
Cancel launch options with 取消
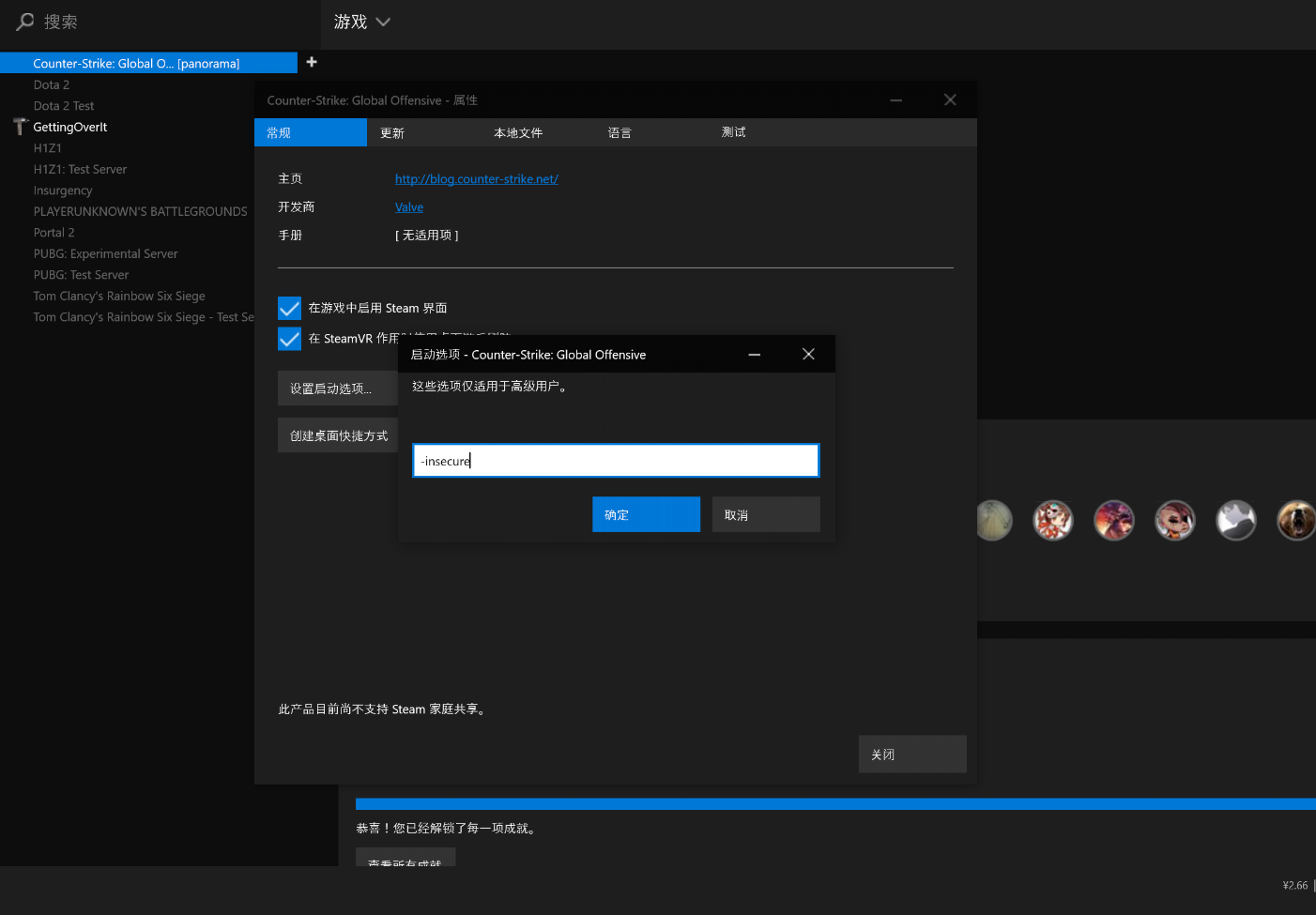[x=766, y=514]
